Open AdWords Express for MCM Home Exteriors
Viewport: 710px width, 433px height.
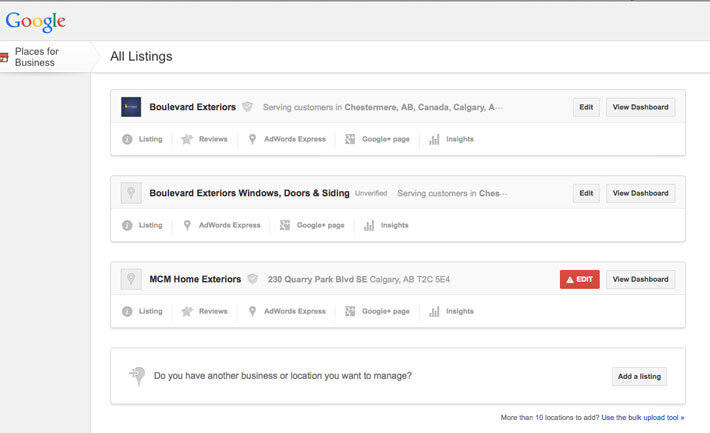[x=295, y=311]
